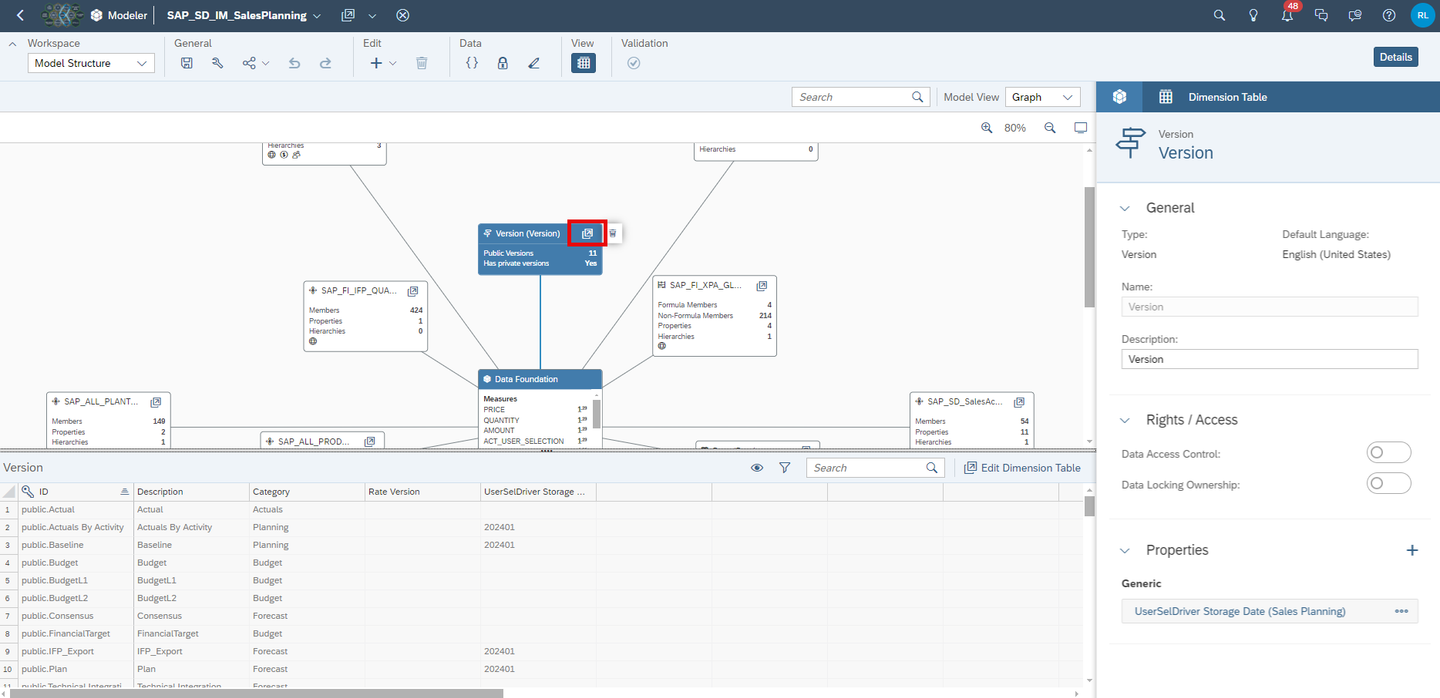Close the model with the circled X
This screenshot has height=698, width=1440.
pyautogui.click(x=402, y=15)
